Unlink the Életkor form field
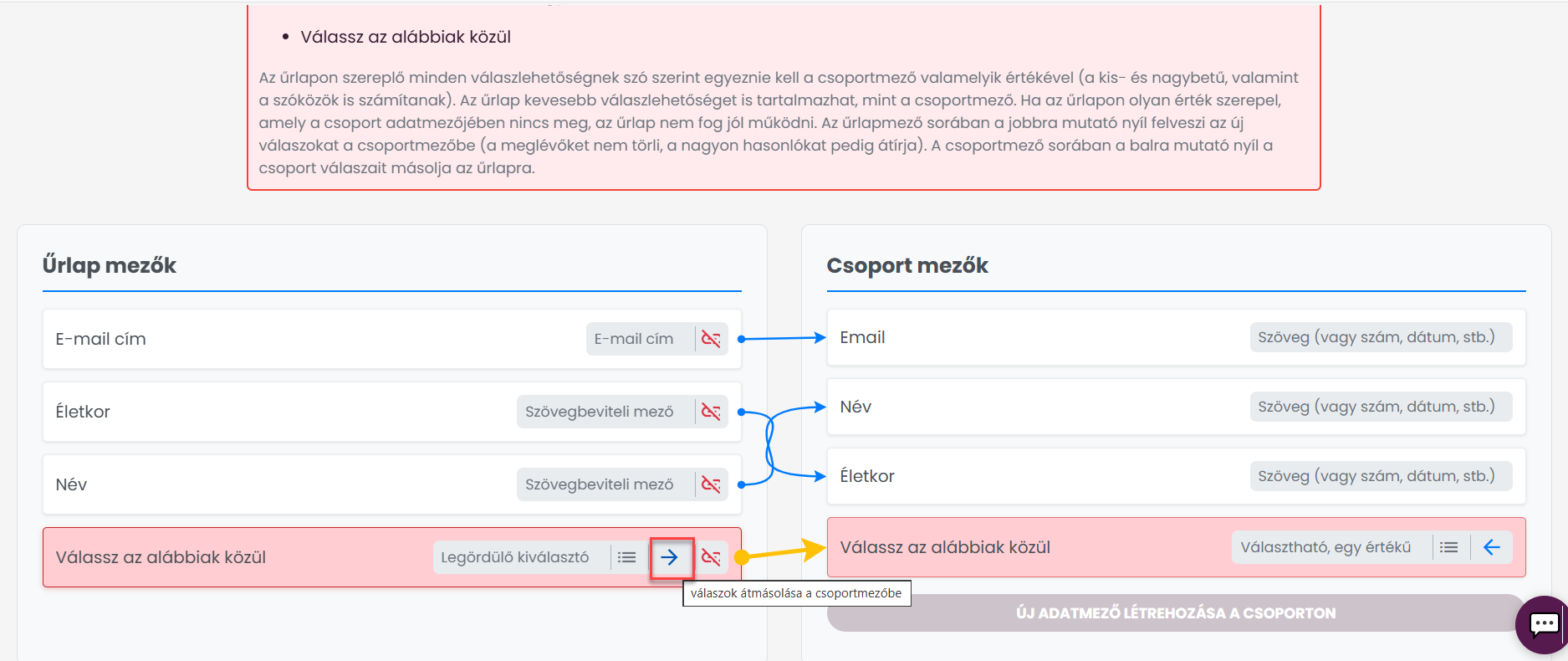Viewport: 1568px width, 661px height. [711, 412]
